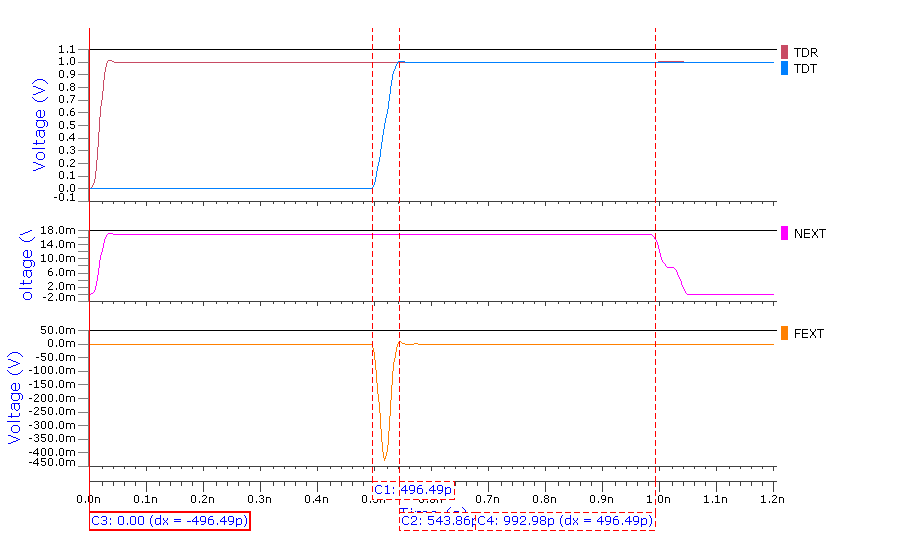Click the TDR red legend swatch
906x552 pixels.
[784, 52]
